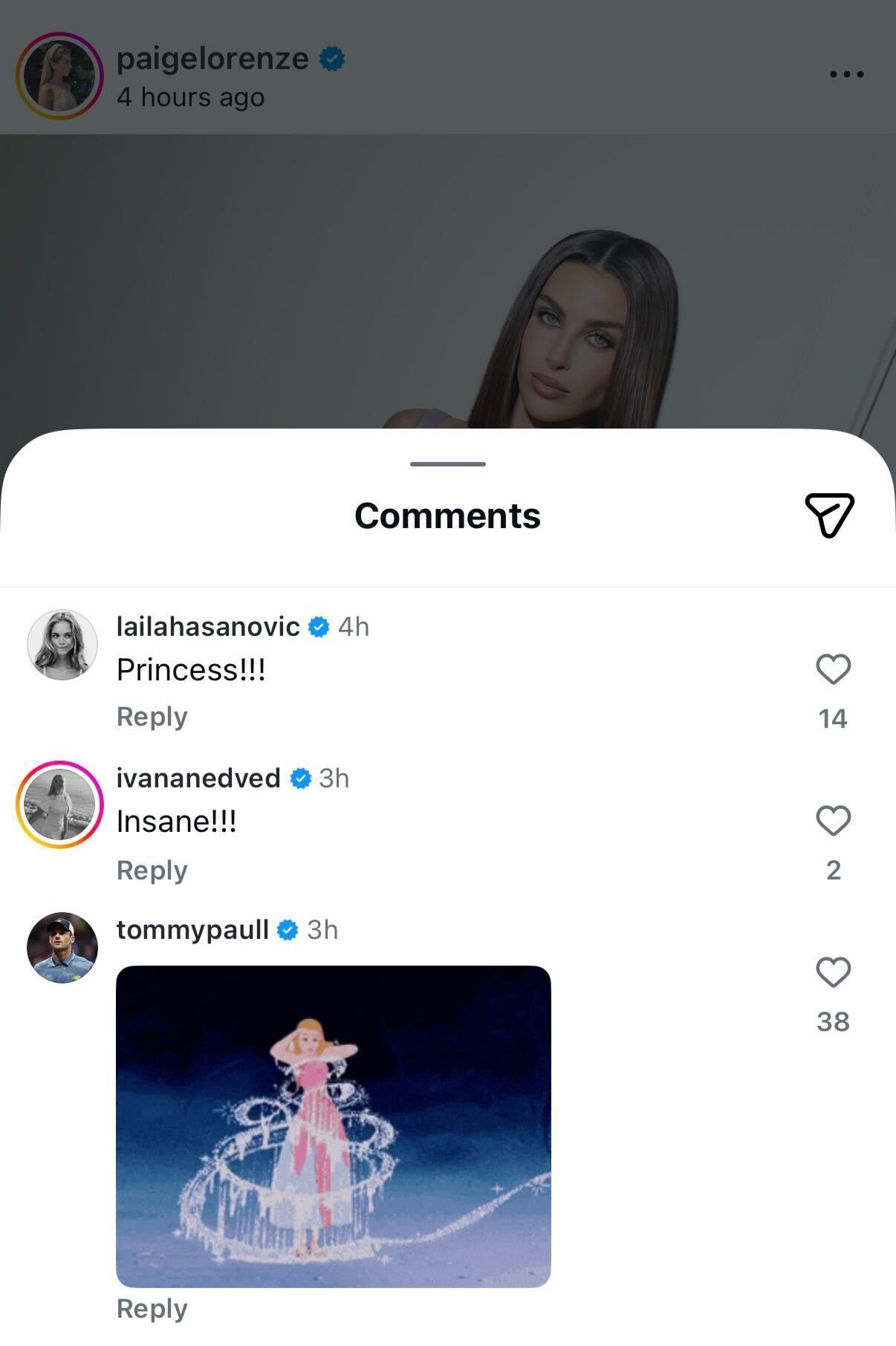Open the paigelorenze username
896x1346 pixels.
212,58
